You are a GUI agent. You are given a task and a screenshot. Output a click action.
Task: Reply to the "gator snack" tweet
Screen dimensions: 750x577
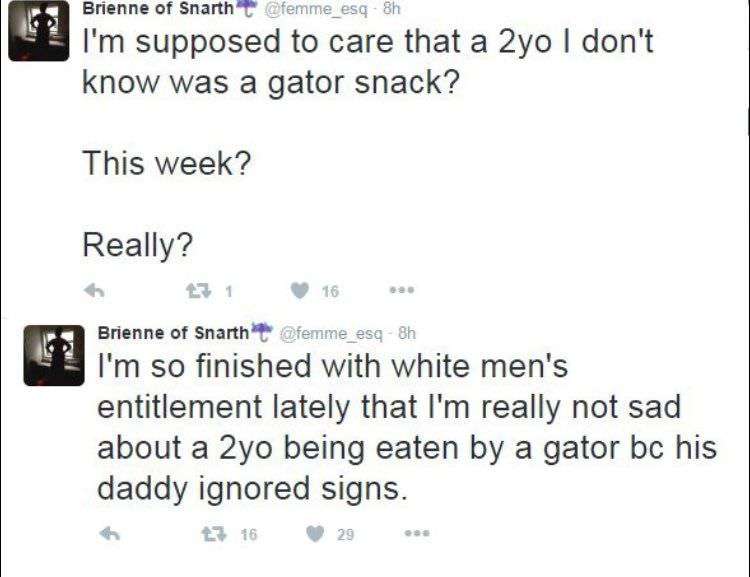[96, 291]
